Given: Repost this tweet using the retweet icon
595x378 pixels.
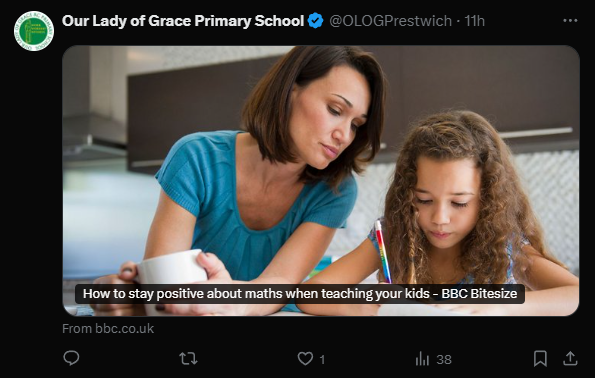Looking at the screenshot, I should 188,359.
